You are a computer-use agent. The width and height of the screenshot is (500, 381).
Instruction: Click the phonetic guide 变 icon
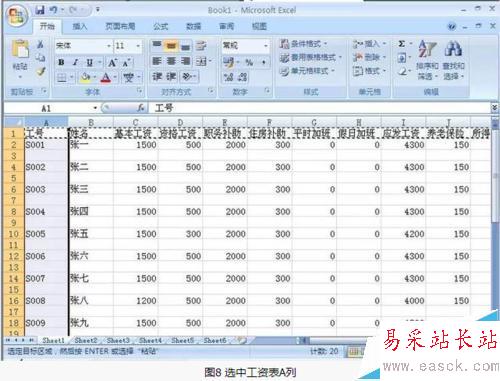[x=128, y=78]
